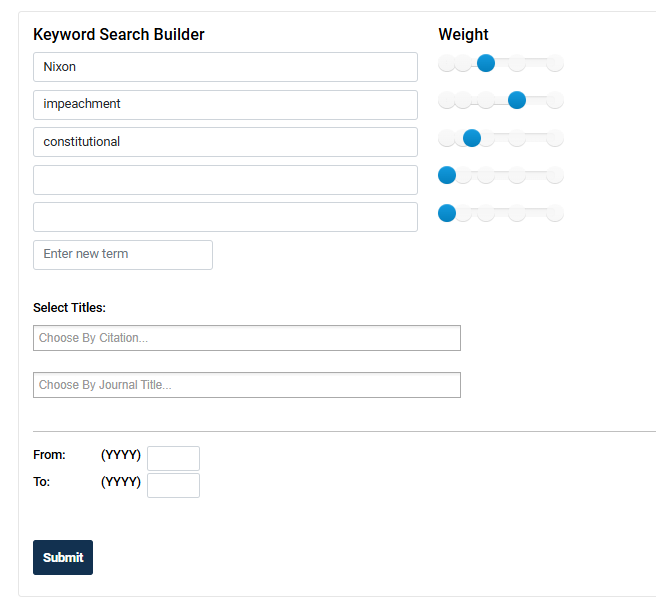656x611 pixels.
Task: Click the fifth empty keyword field
Action: (x=225, y=217)
